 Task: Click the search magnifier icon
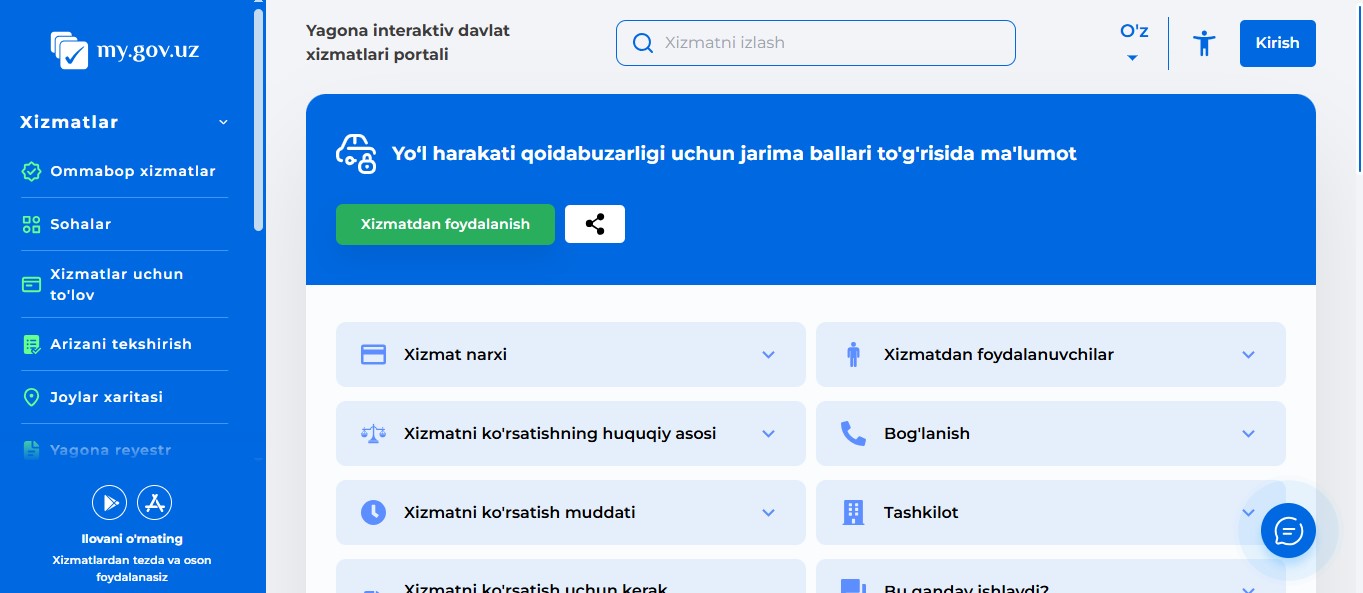[644, 43]
